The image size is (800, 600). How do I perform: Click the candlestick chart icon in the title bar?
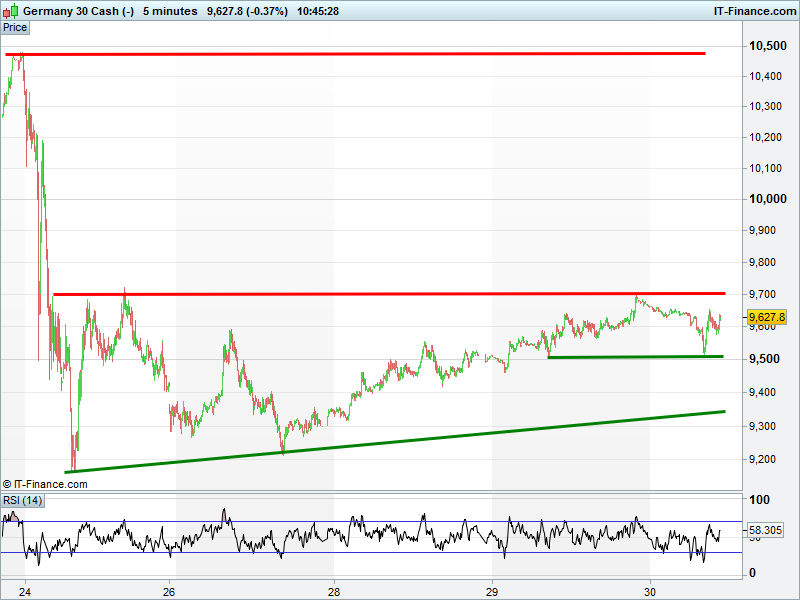pyautogui.click(x=10, y=10)
